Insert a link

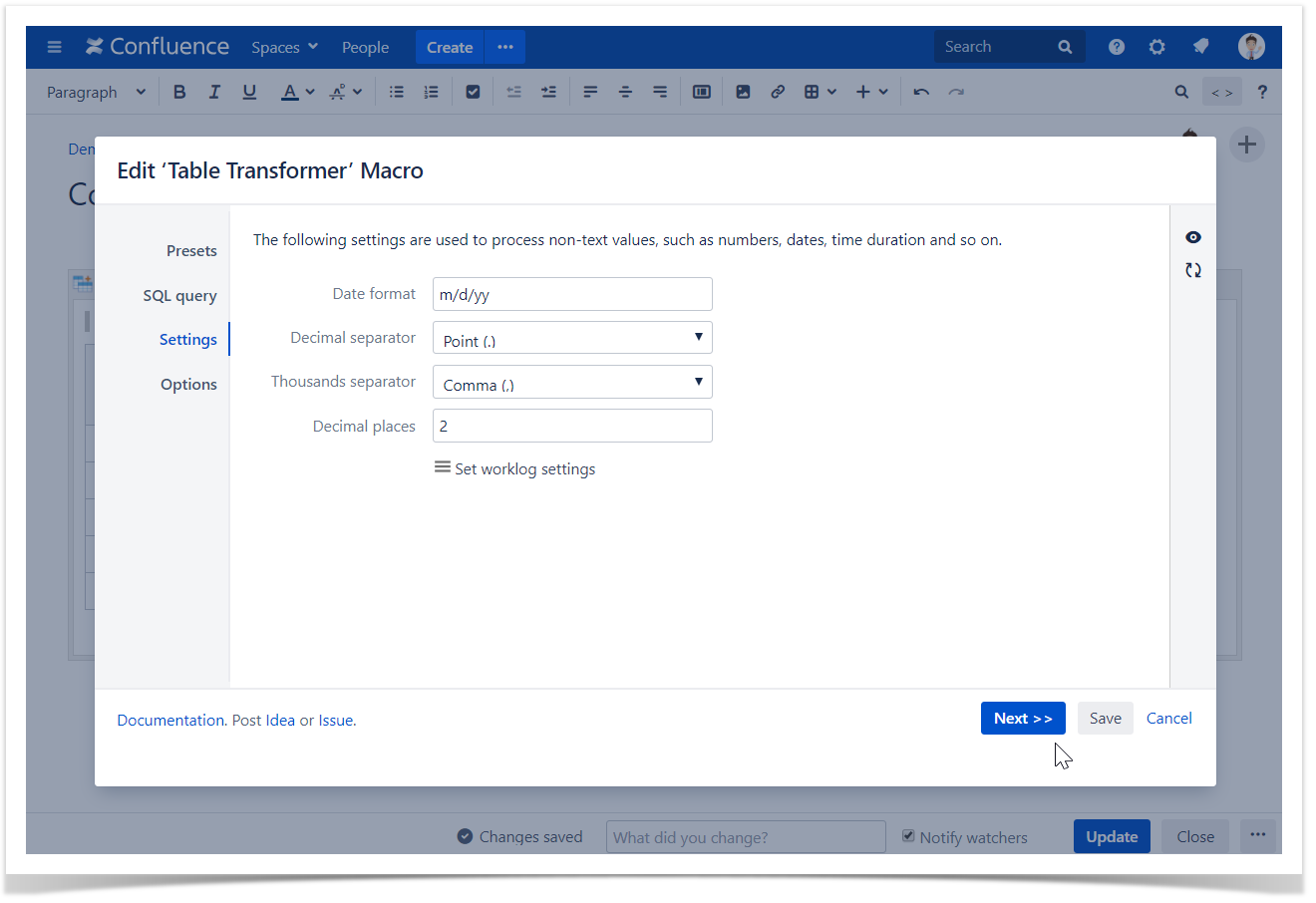pos(778,92)
